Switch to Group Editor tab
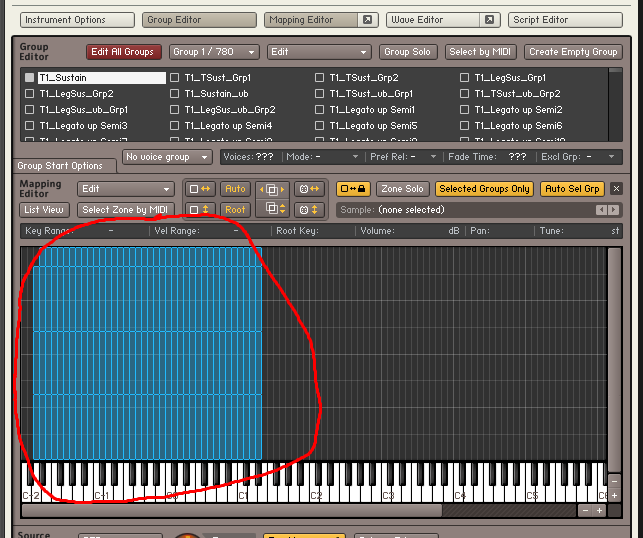 (x=199, y=20)
